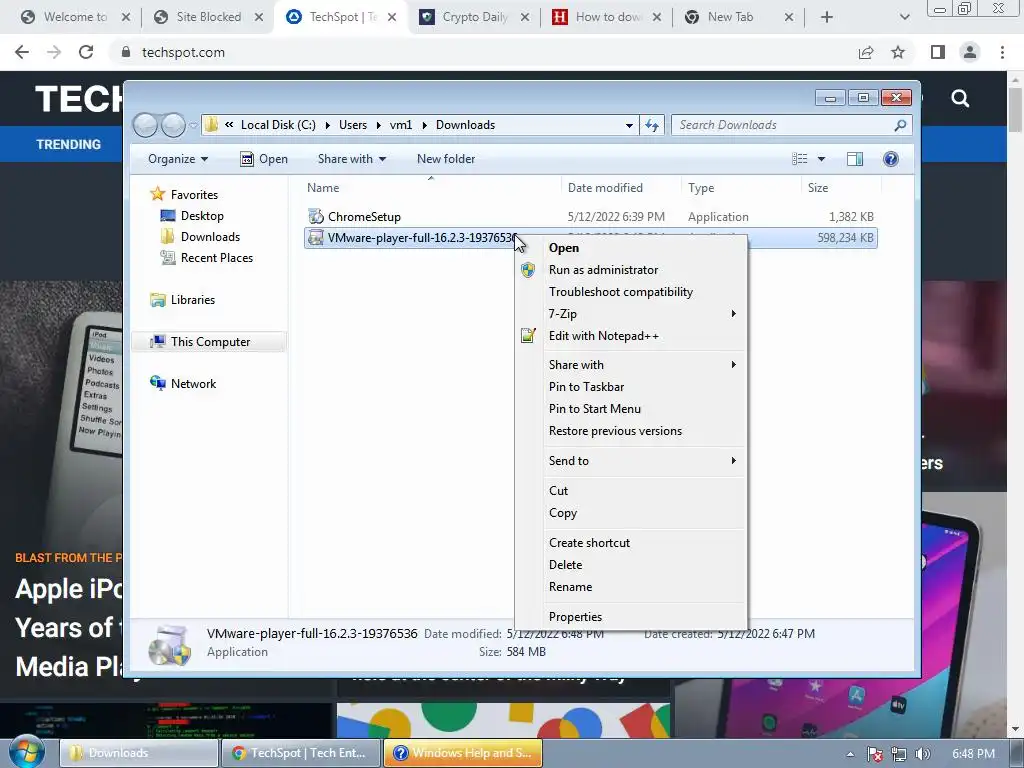
Task: Open Organize dropdown menu
Action: pos(178,159)
